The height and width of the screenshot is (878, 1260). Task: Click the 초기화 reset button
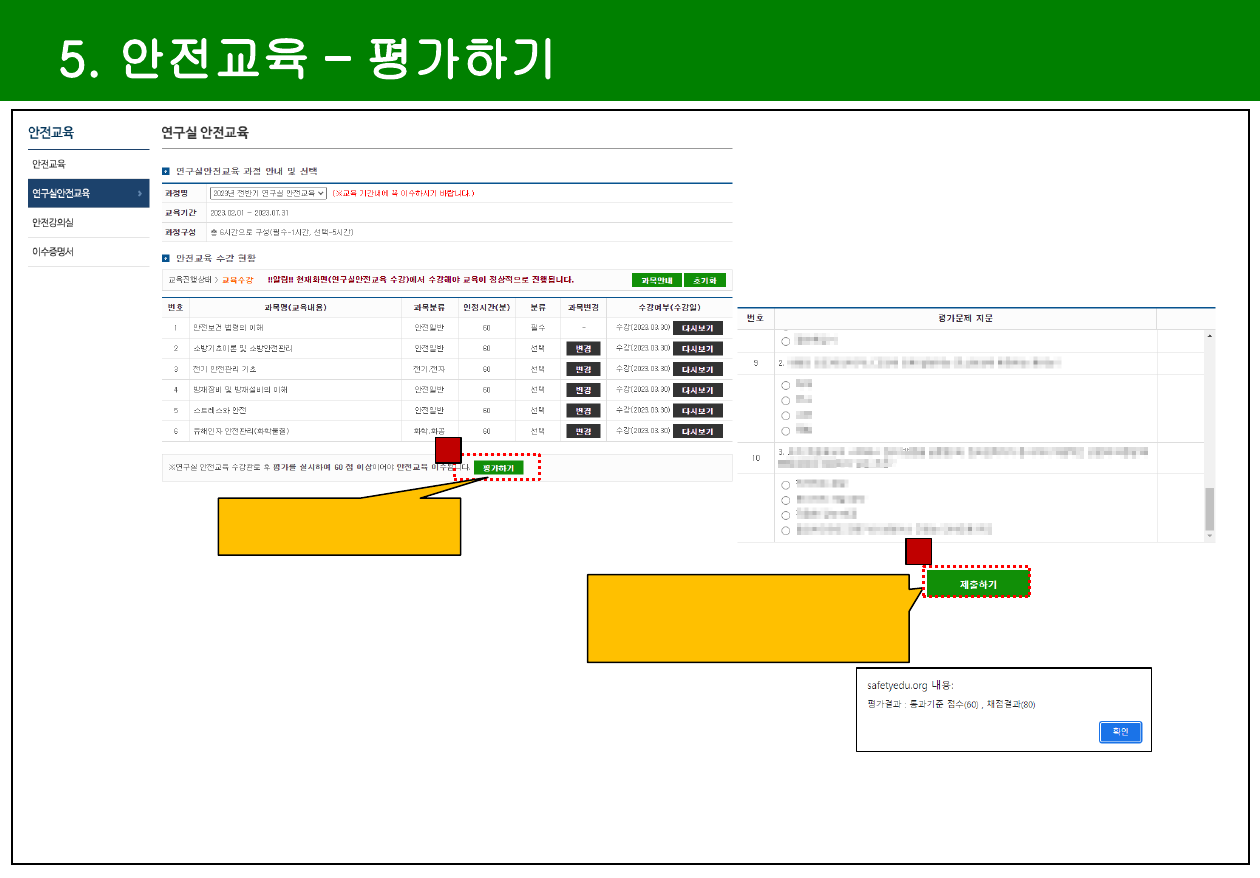tap(704, 281)
